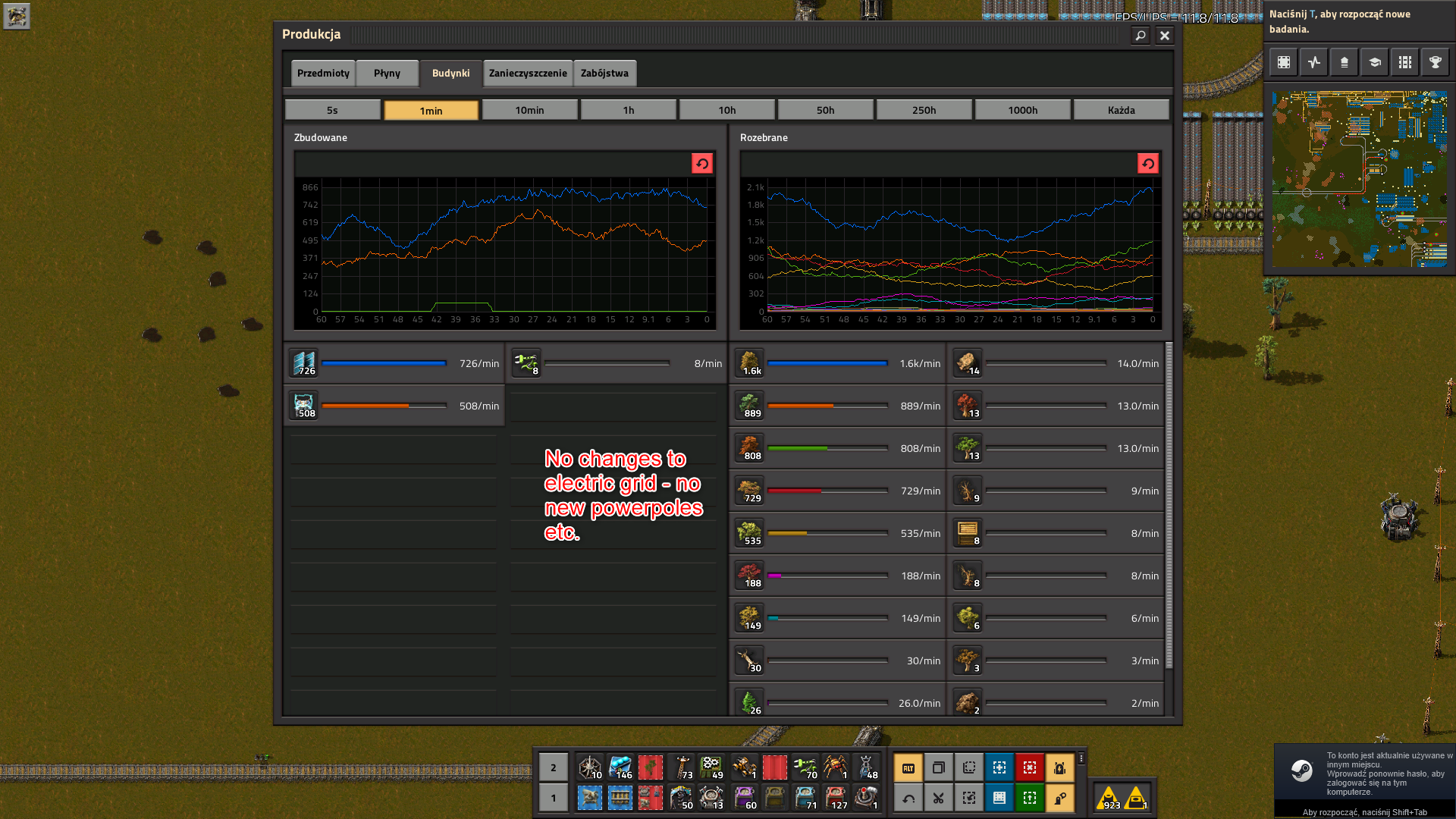Select the cut scissors tool
Image resolution: width=1456 pixels, height=819 pixels.
pos(939,798)
